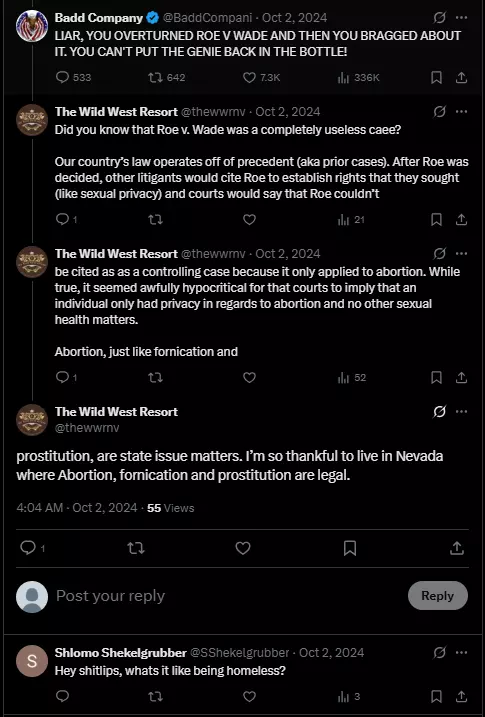Image resolution: width=485 pixels, height=717 pixels.
Task: Repost the main tweet about Nevada
Action: coord(136,548)
